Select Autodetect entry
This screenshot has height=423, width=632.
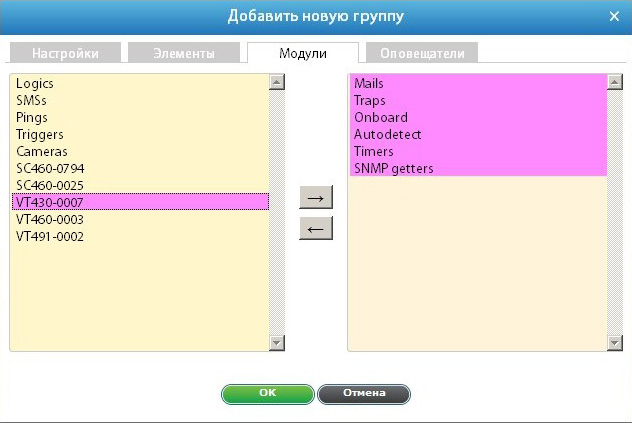478,134
